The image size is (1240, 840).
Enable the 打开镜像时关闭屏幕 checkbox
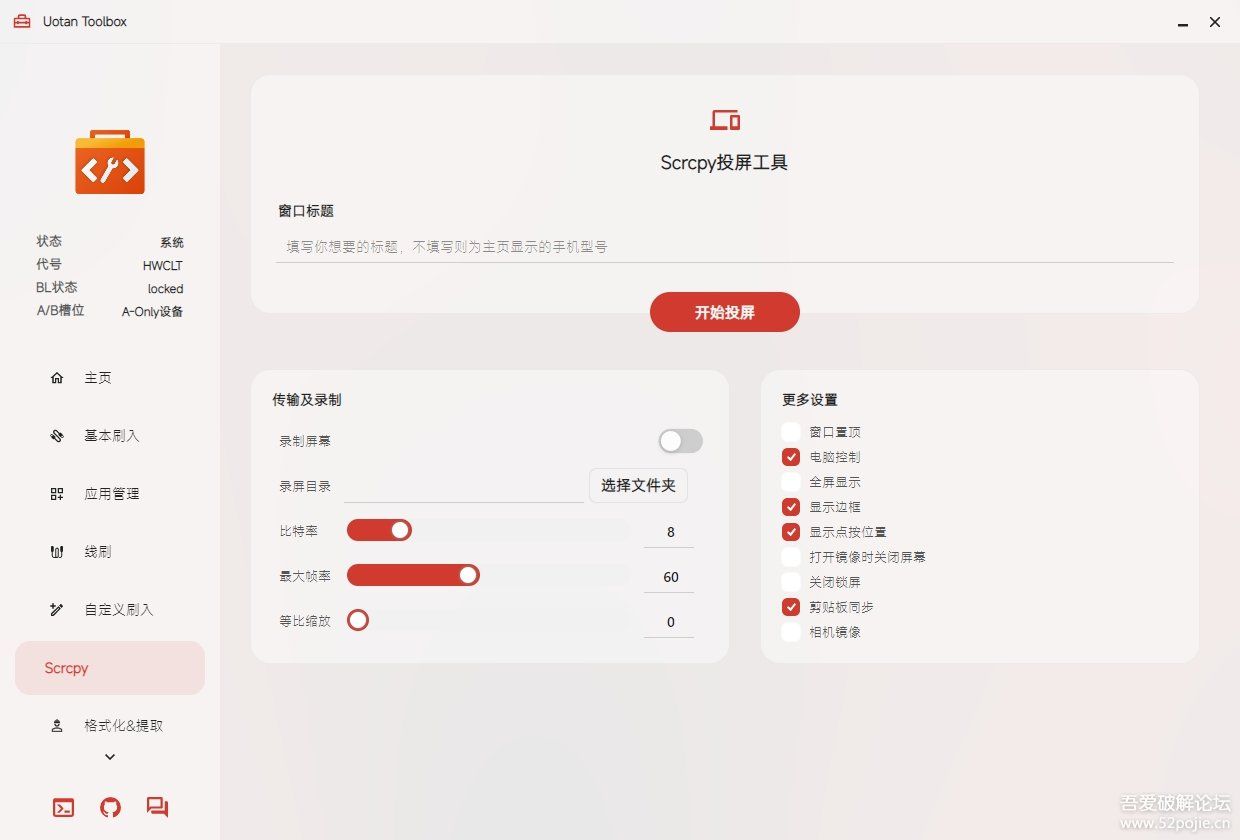(791, 557)
